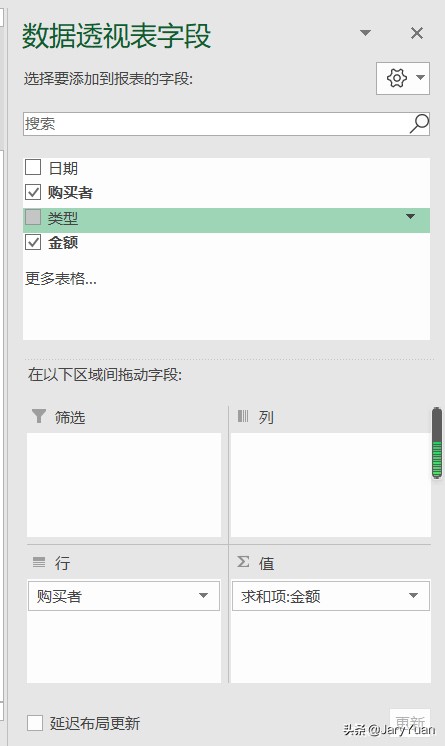Image resolution: width=445 pixels, height=746 pixels.
Task: Tick the 类型 field checkbox
Action: click(33, 217)
